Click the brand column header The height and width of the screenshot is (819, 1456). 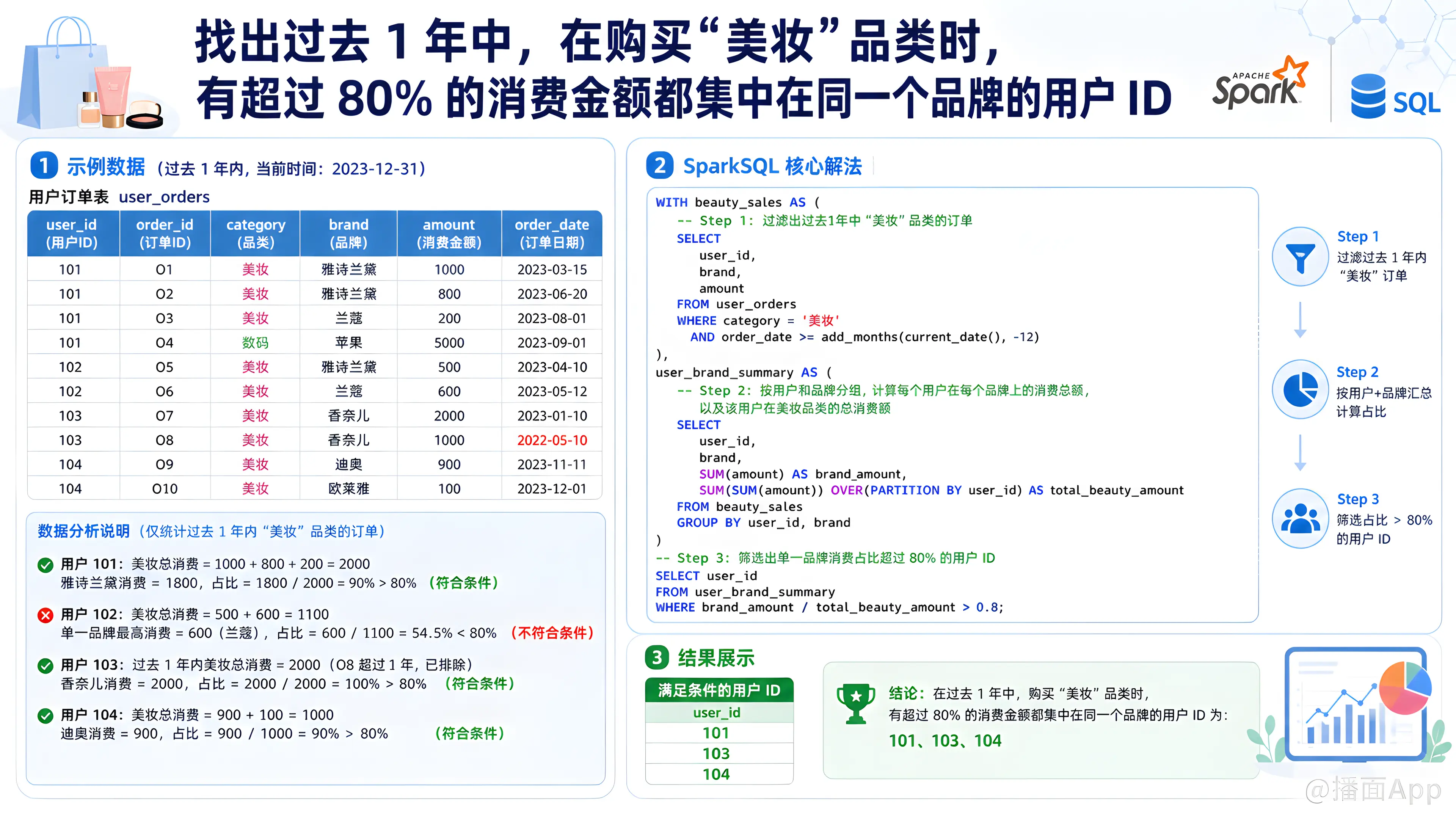(349, 234)
